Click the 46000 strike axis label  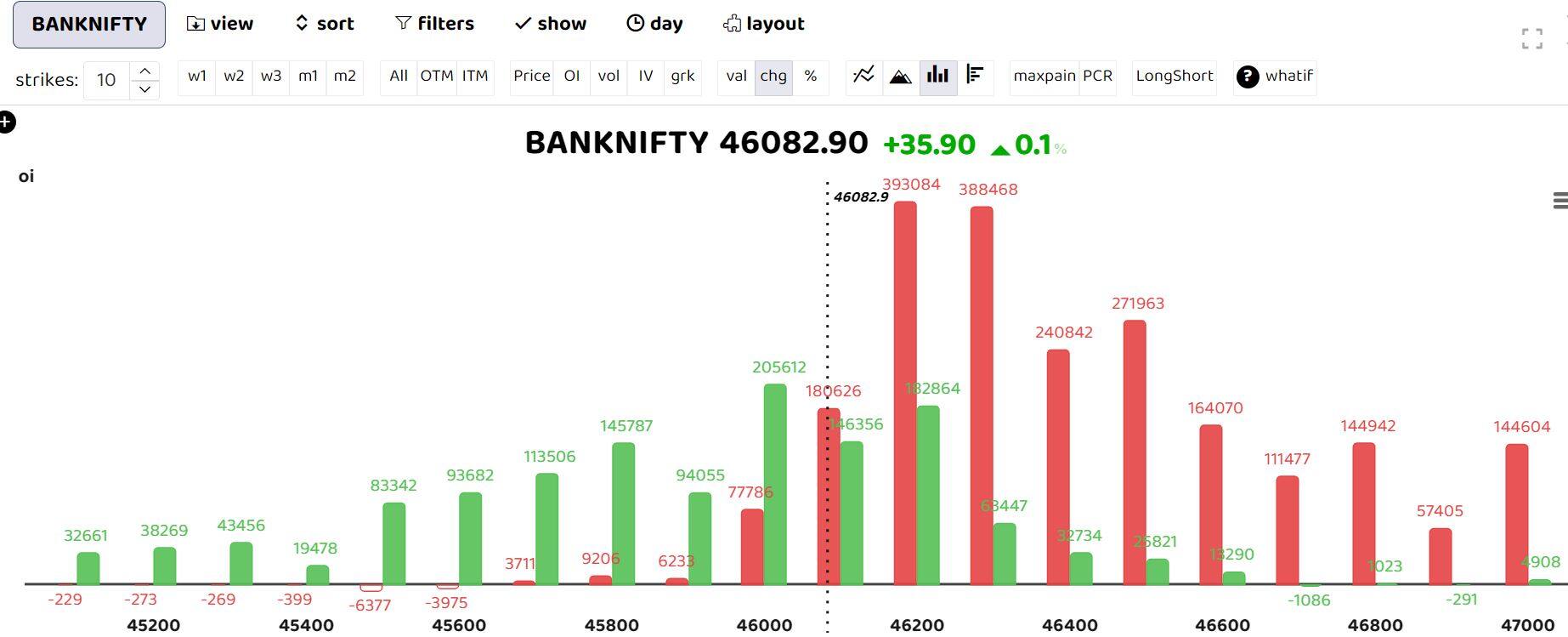tap(764, 625)
